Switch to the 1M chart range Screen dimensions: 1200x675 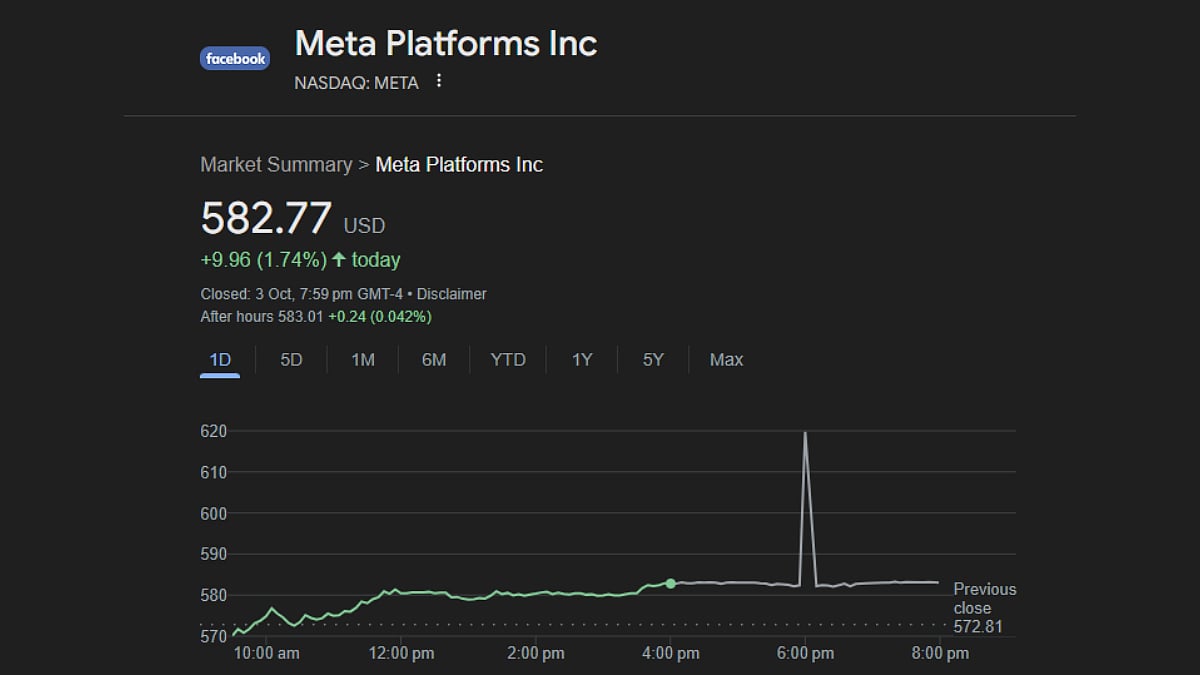(363, 359)
